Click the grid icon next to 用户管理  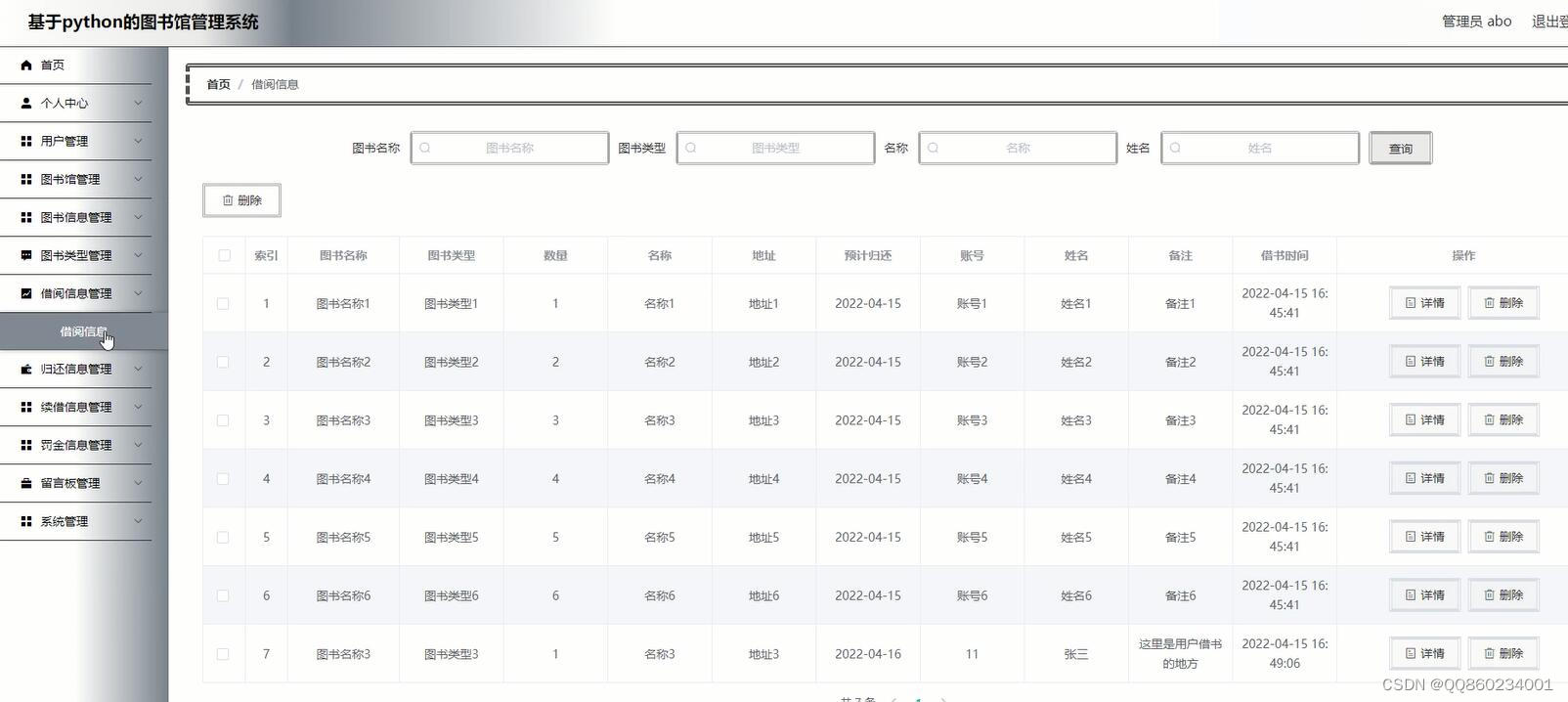[x=26, y=141]
